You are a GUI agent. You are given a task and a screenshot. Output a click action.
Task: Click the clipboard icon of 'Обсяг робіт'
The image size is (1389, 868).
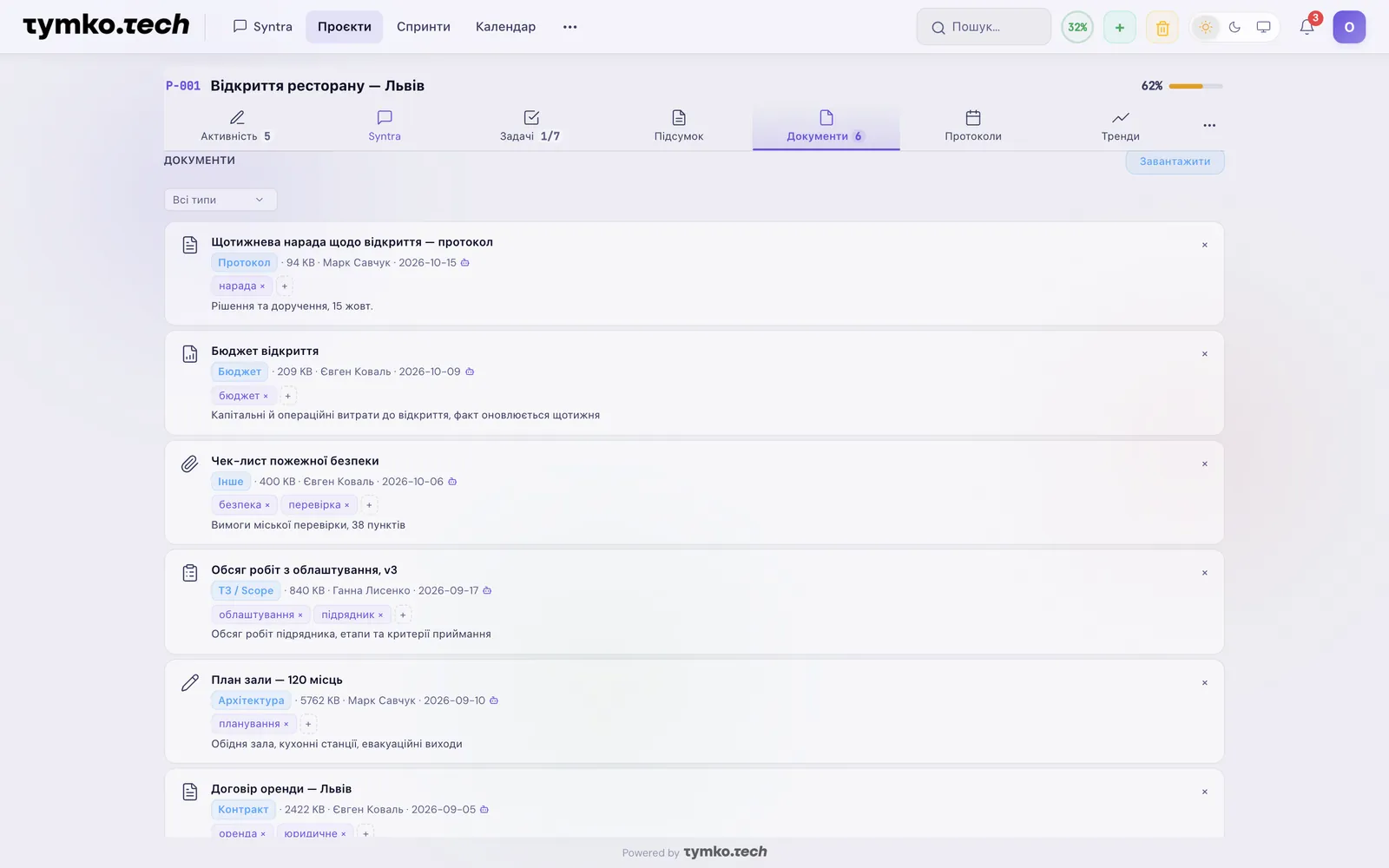[x=190, y=573]
